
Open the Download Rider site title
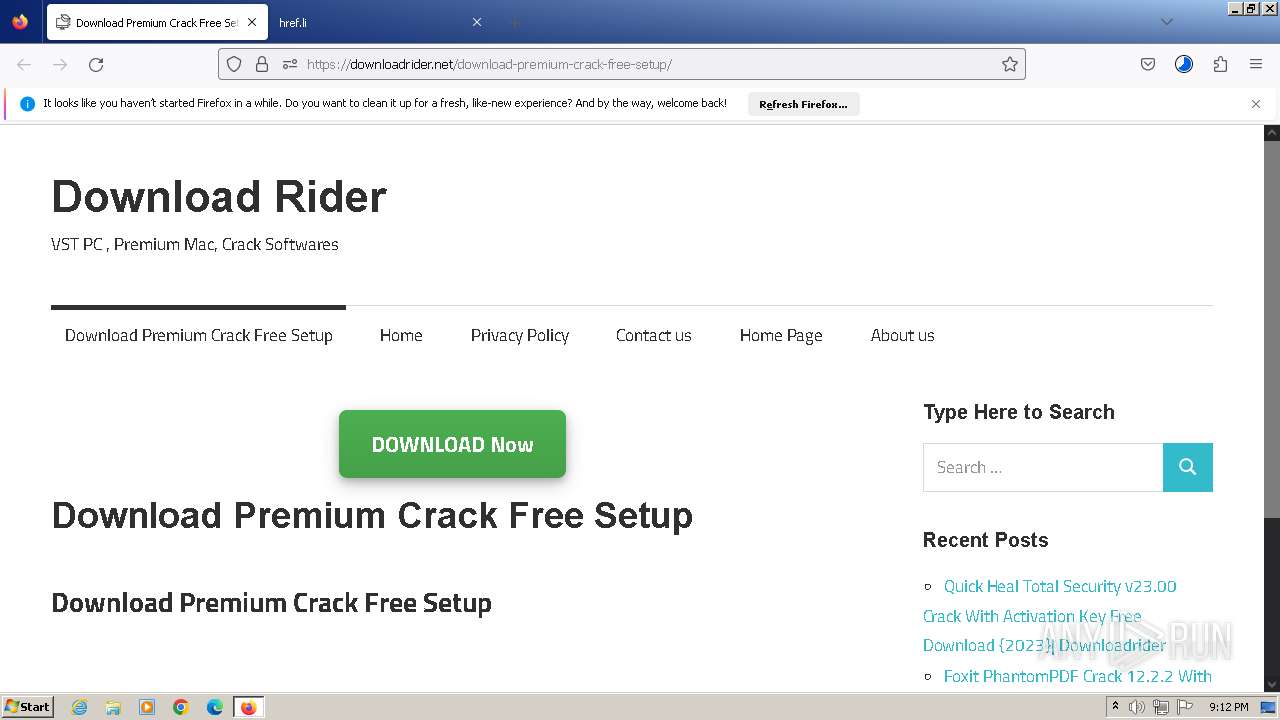219,197
